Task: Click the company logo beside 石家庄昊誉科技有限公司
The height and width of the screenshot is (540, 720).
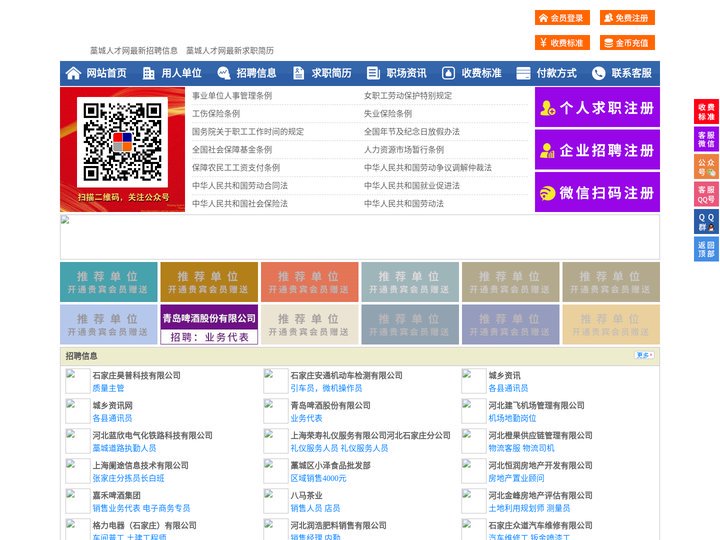Action: click(x=78, y=381)
